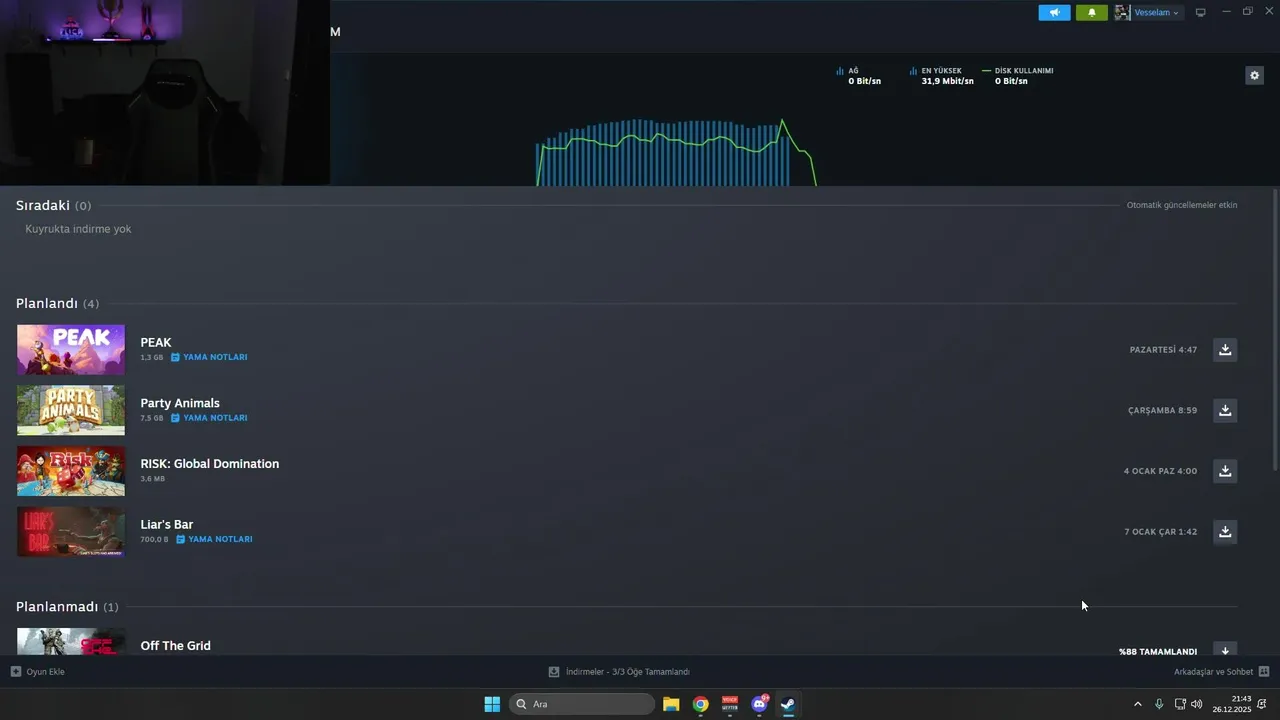Open İndirmeler downloads status in bottom bar
This screenshot has height=720, width=1280.
[619, 672]
